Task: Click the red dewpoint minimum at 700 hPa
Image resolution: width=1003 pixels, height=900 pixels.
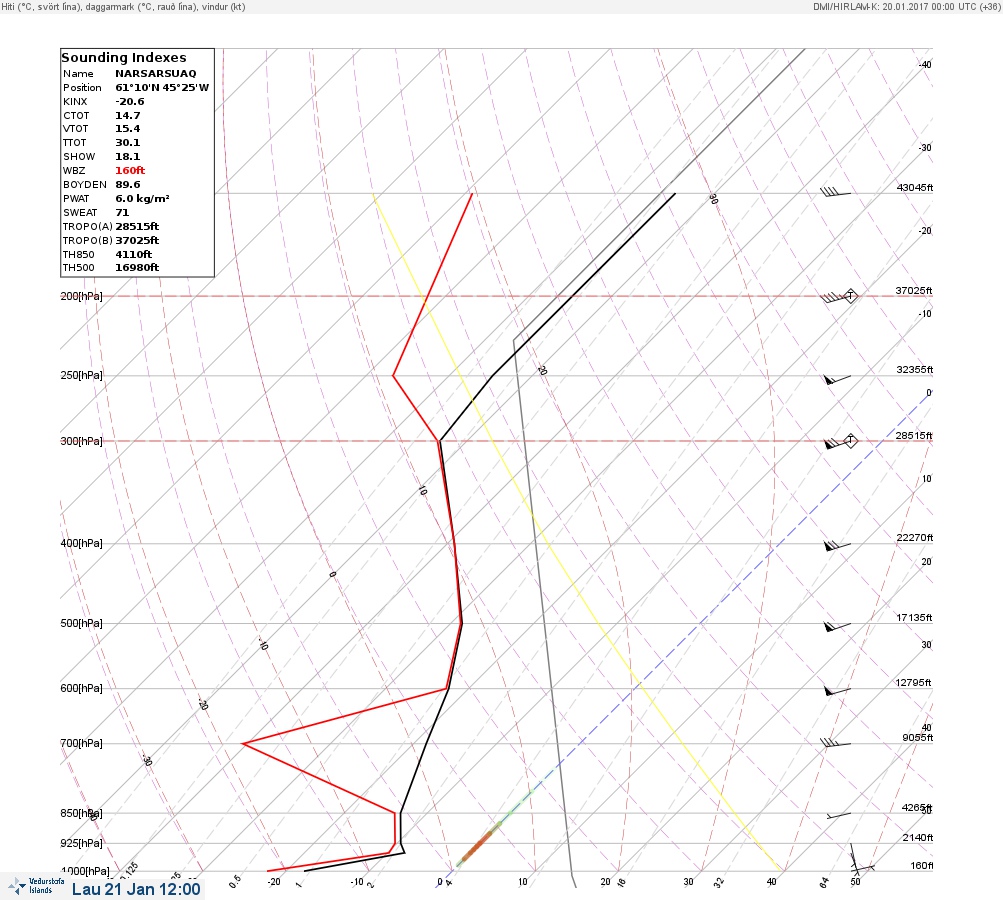Action: point(244,743)
